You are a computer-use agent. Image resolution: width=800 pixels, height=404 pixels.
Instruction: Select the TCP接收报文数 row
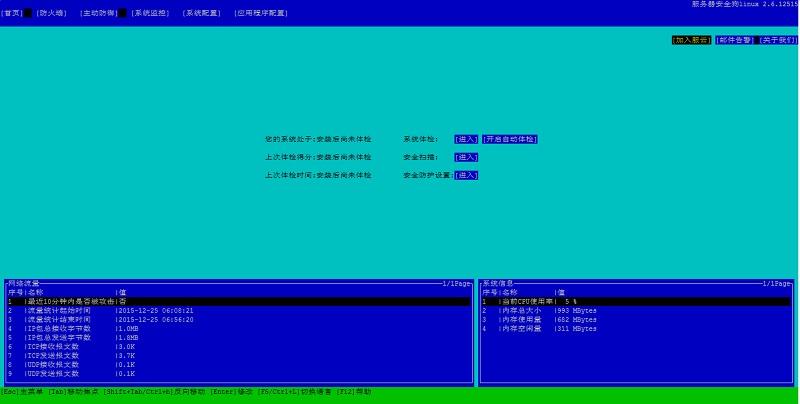(x=239, y=347)
